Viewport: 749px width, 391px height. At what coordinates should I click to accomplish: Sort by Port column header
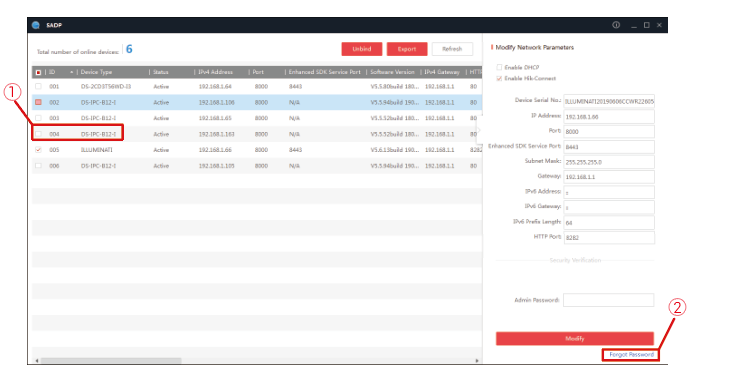tap(258, 72)
